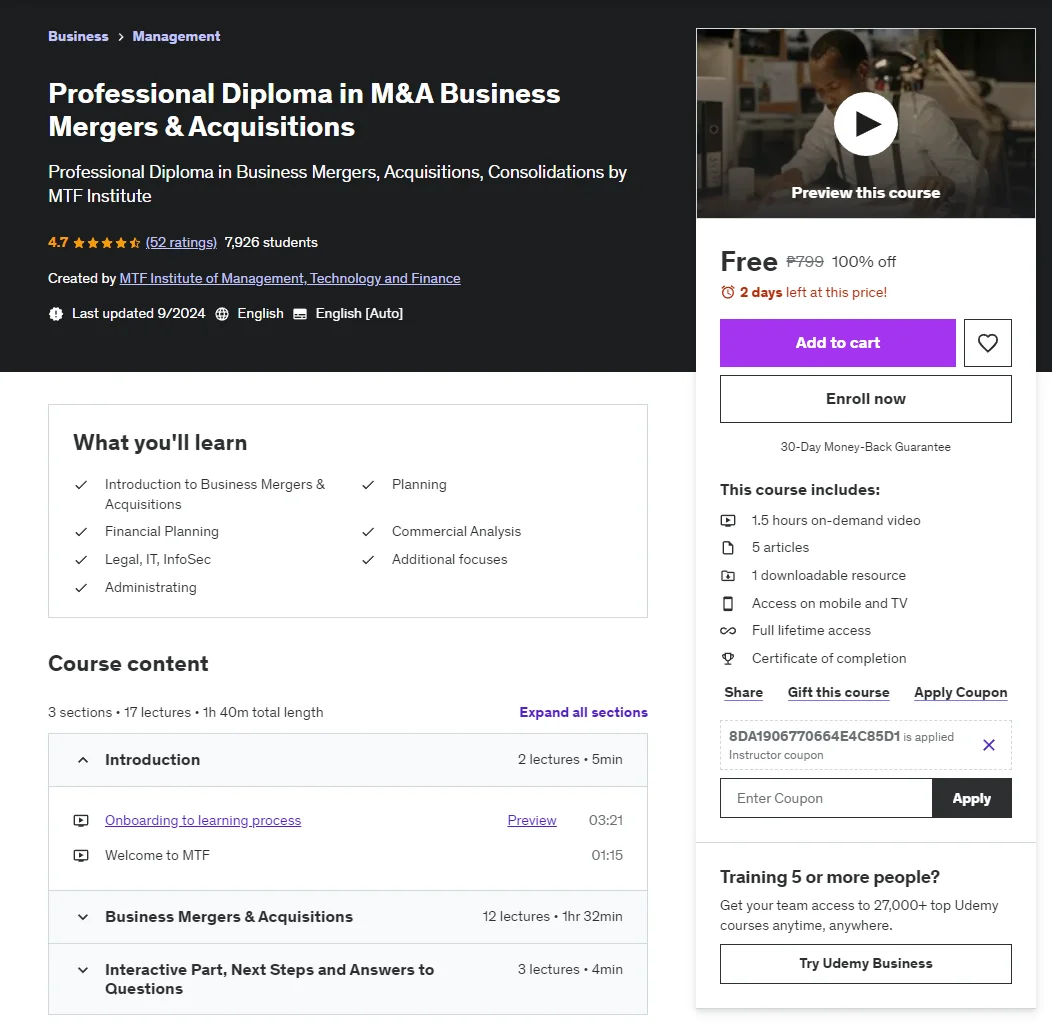Open the 52 ratings link
1052x1023 pixels.
(181, 243)
